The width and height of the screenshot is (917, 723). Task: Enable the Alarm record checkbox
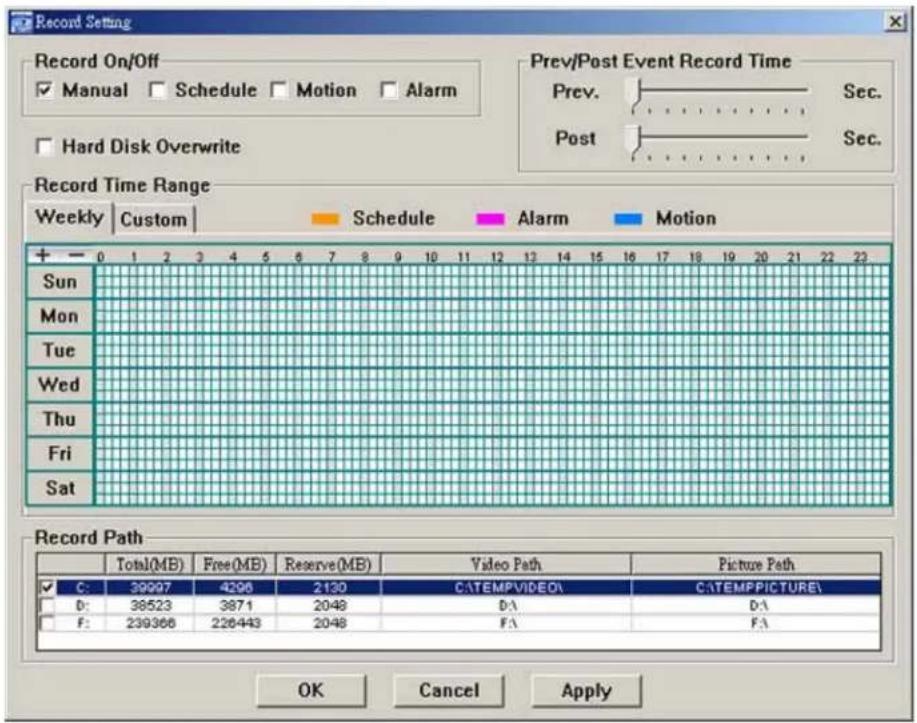pyautogui.click(x=388, y=90)
